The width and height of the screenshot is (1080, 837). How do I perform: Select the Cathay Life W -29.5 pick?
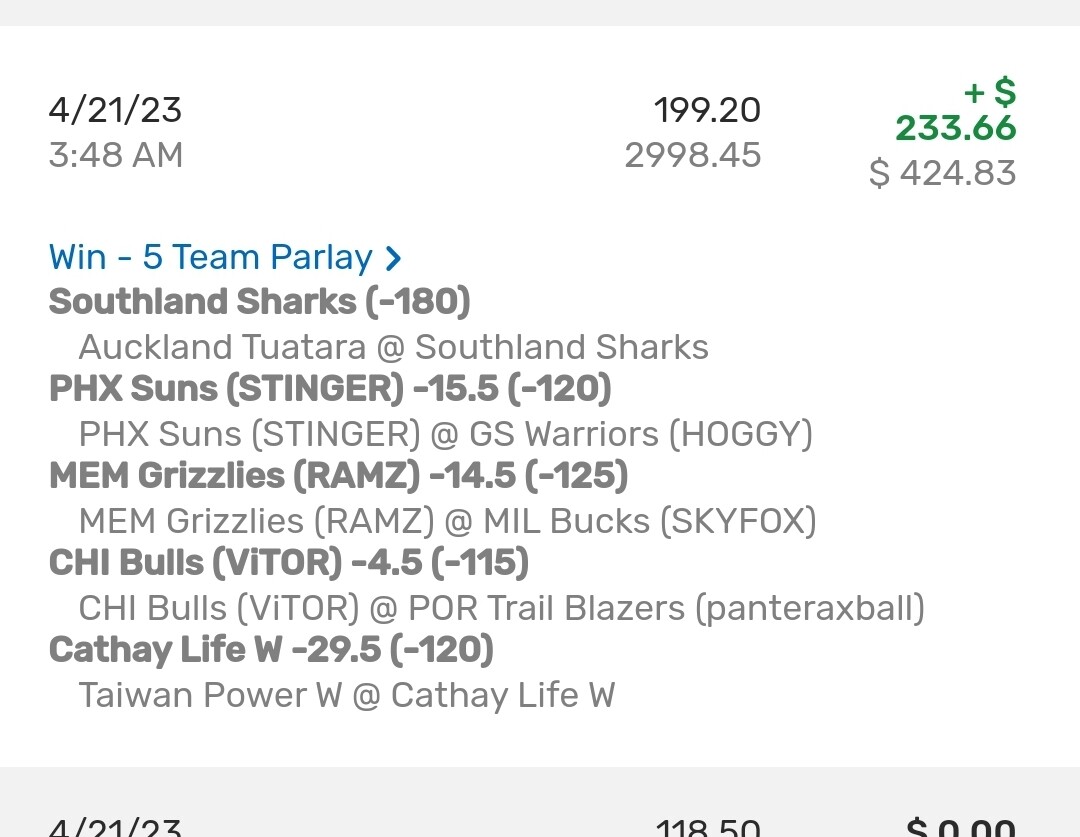coord(271,649)
